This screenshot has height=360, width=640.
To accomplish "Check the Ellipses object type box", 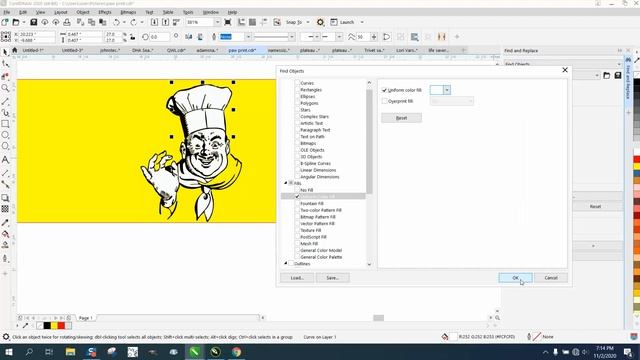I will click(297, 96).
